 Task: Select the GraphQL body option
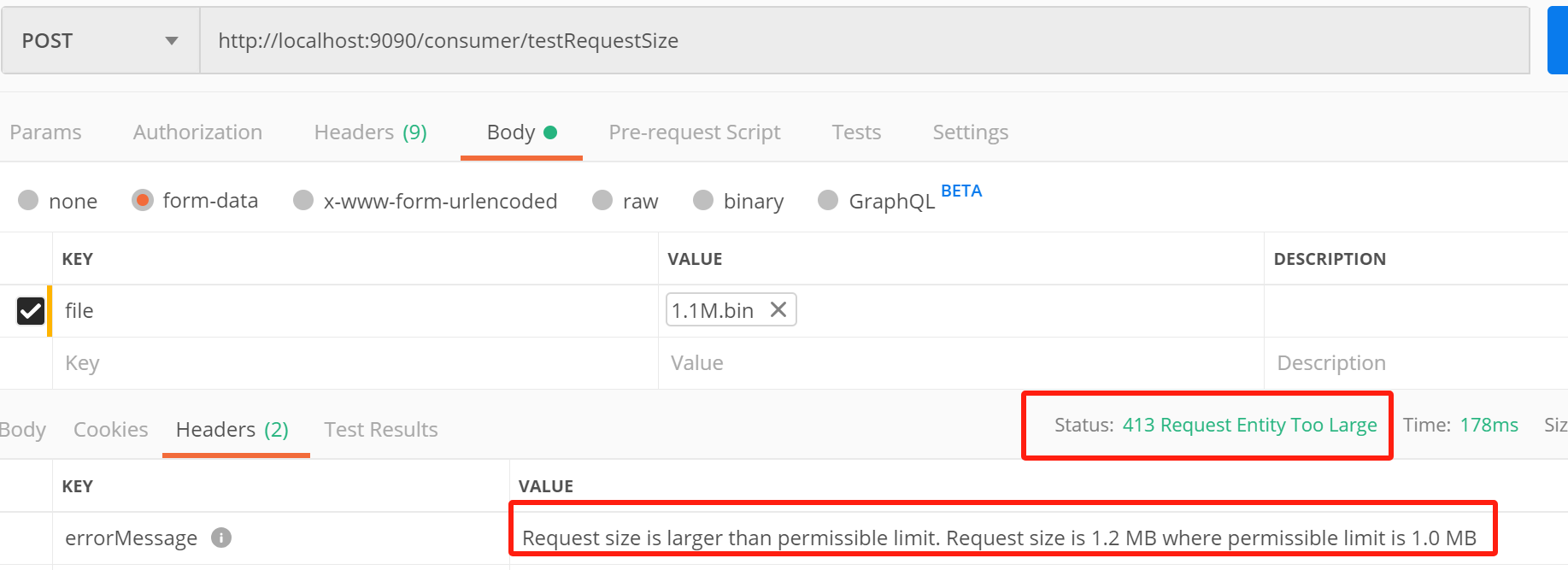(x=828, y=200)
